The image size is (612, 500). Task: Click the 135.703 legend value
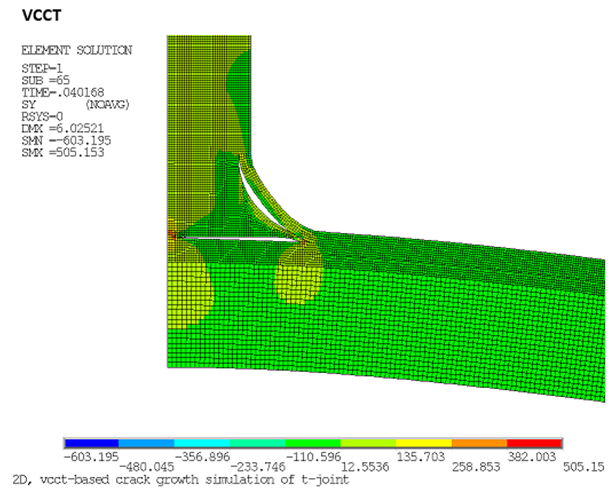coord(421,457)
